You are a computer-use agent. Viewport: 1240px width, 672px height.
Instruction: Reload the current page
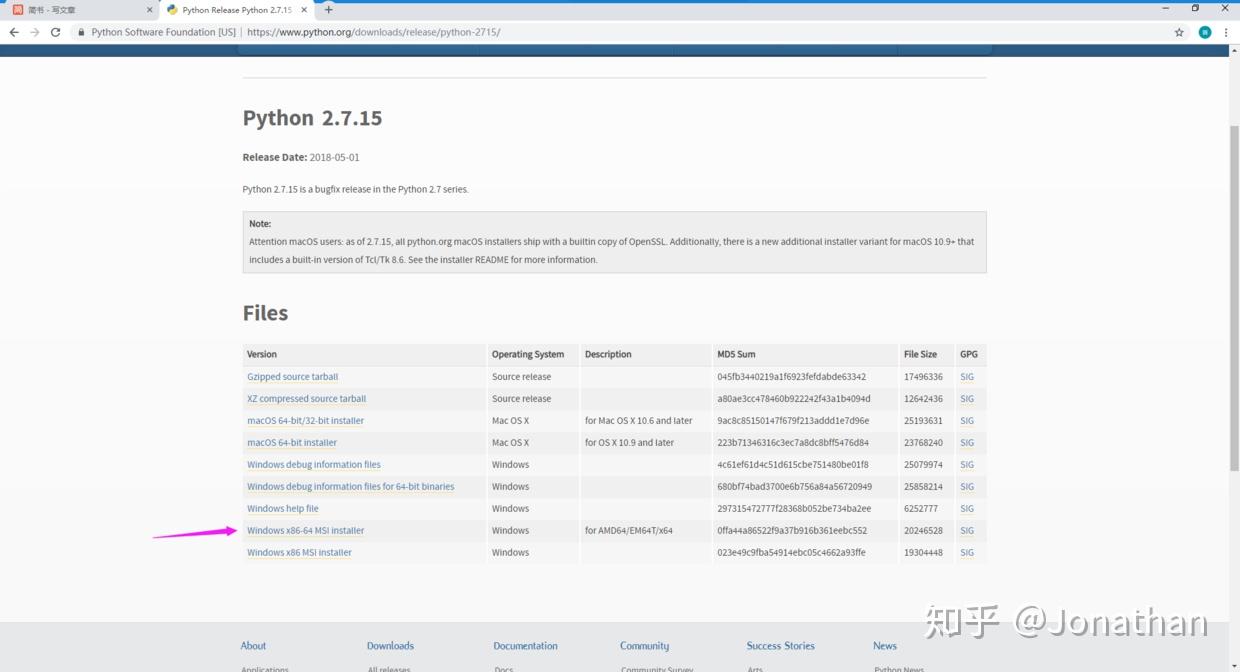(55, 32)
